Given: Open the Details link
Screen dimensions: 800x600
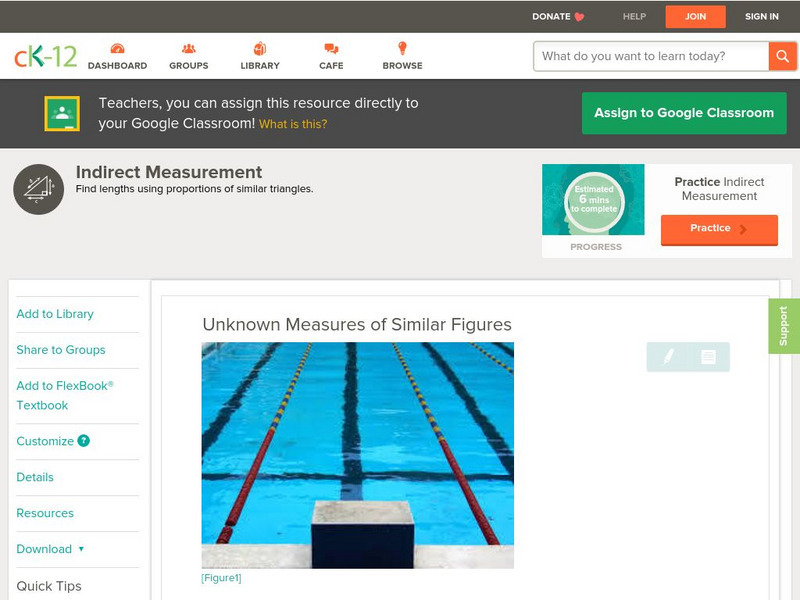Looking at the screenshot, I should (35, 477).
